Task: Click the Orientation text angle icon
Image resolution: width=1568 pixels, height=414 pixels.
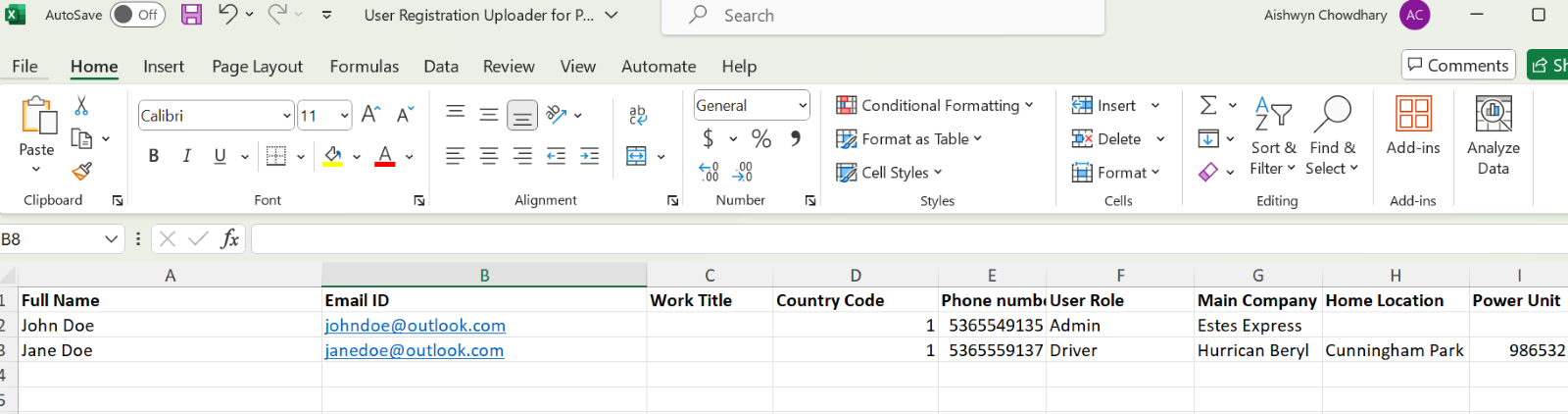Action: click(x=557, y=114)
